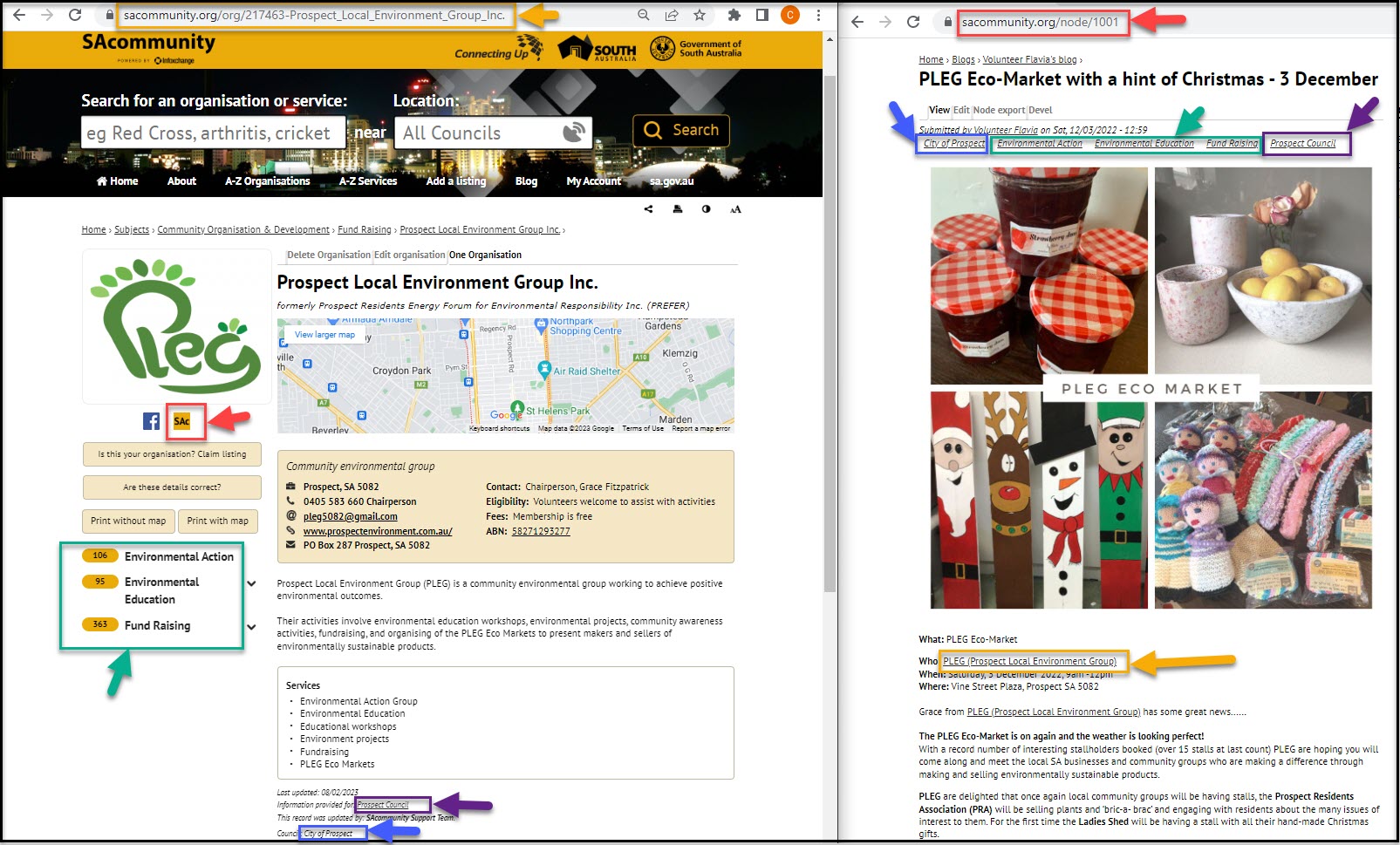Open Chrome three-dot menu
The height and width of the screenshot is (845, 1400).
click(x=818, y=15)
